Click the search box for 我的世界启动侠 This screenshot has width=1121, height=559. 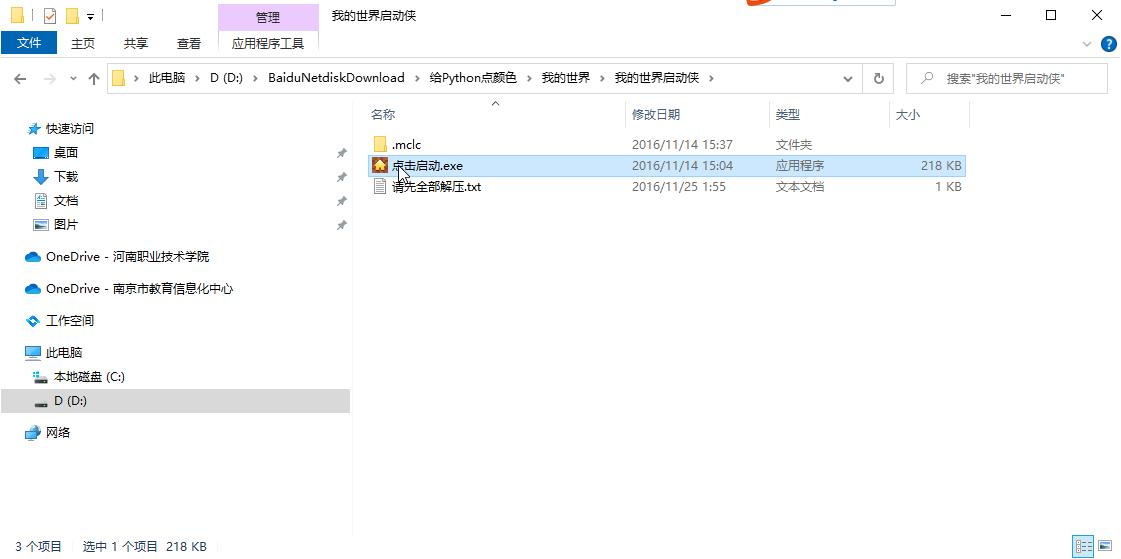(x=1007, y=79)
